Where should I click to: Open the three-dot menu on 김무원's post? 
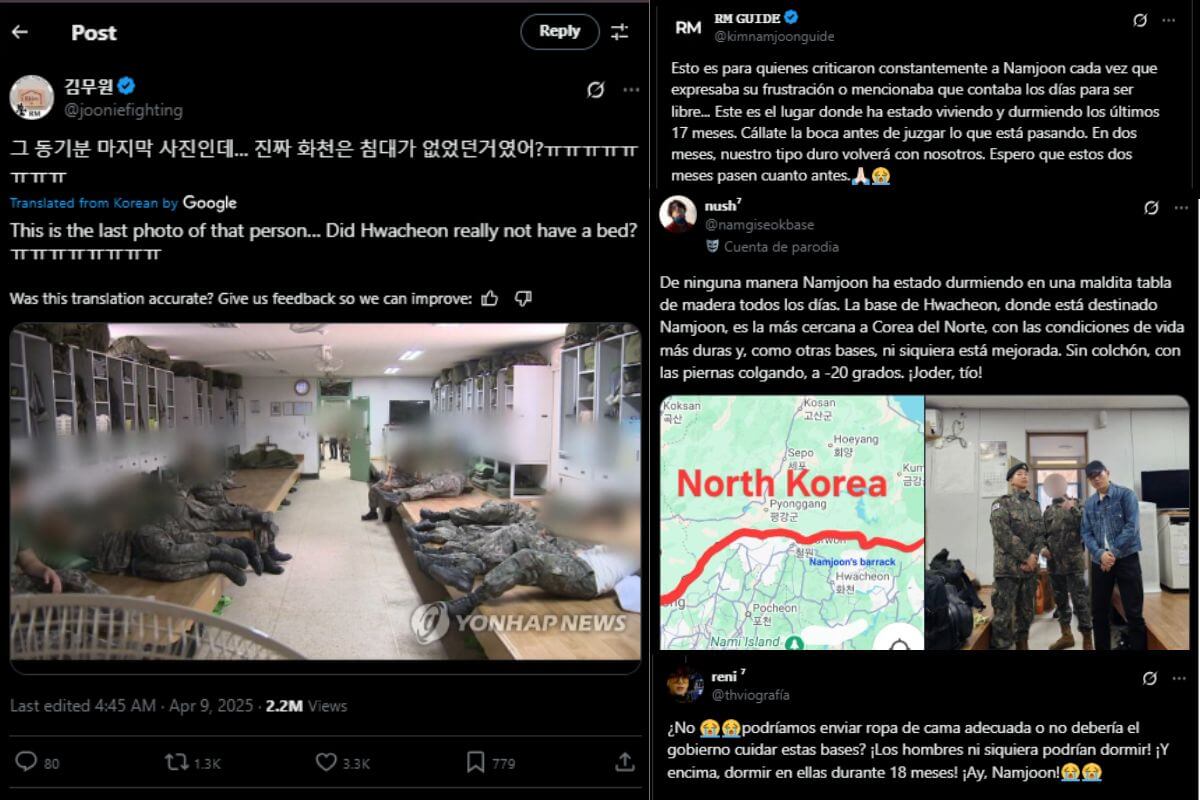point(631,90)
